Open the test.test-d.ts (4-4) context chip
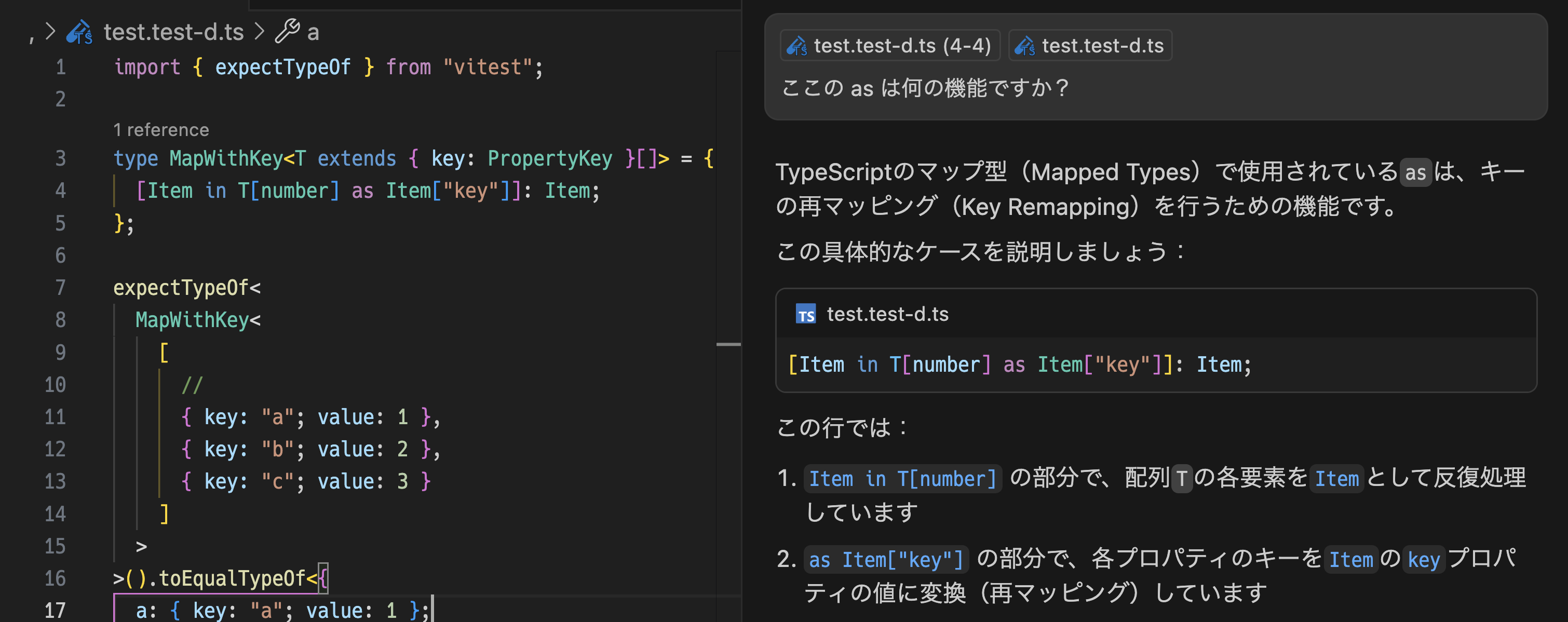 click(x=889, y=46)
